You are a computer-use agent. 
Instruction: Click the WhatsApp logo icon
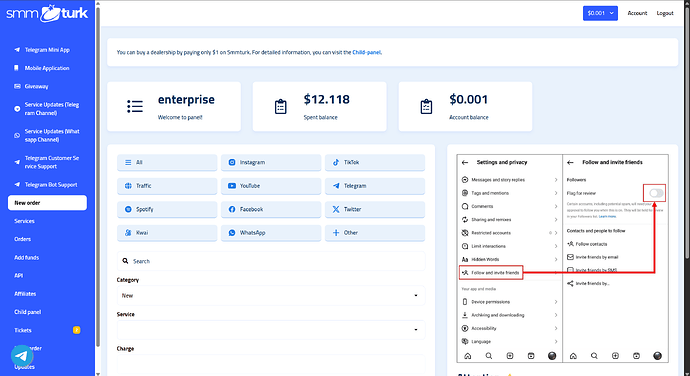pos(232,232)
